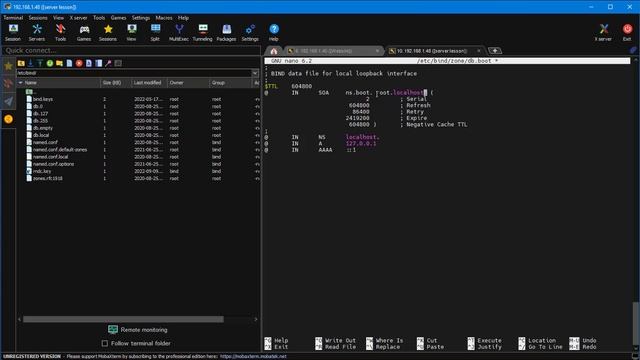Click the SFTP new folder icon
The width and height of the screenshot is (640, 360).
(60, 63)
